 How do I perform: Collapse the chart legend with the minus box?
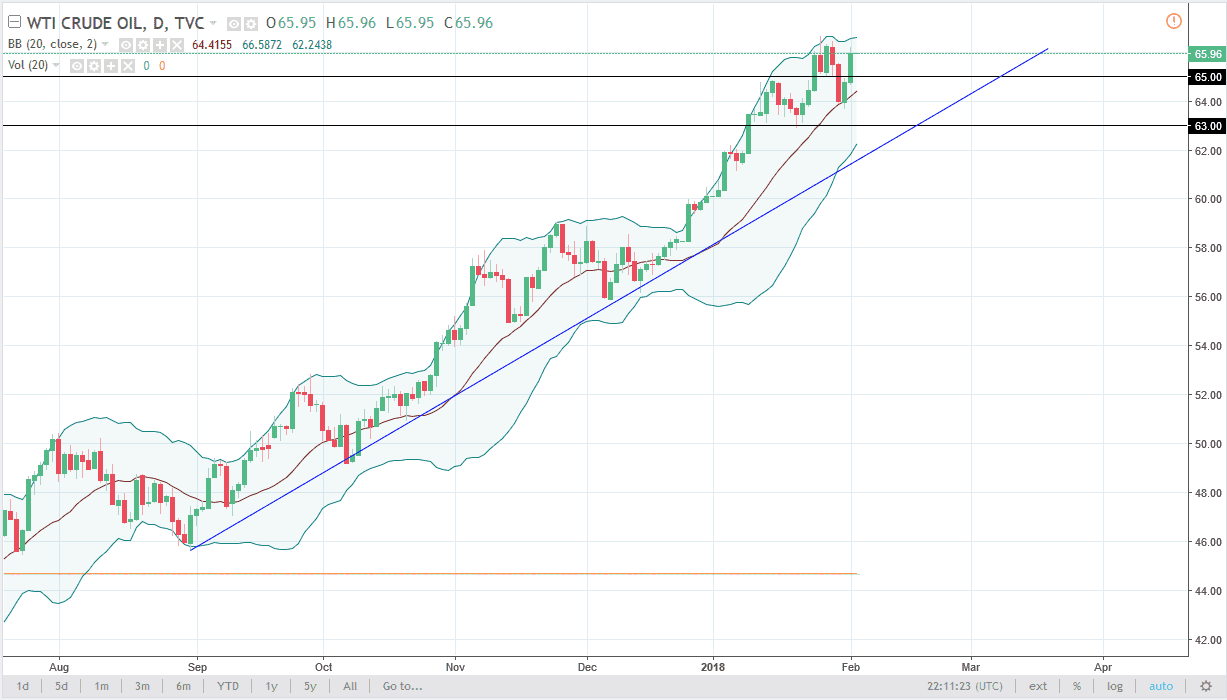click(x=14, y=22)
